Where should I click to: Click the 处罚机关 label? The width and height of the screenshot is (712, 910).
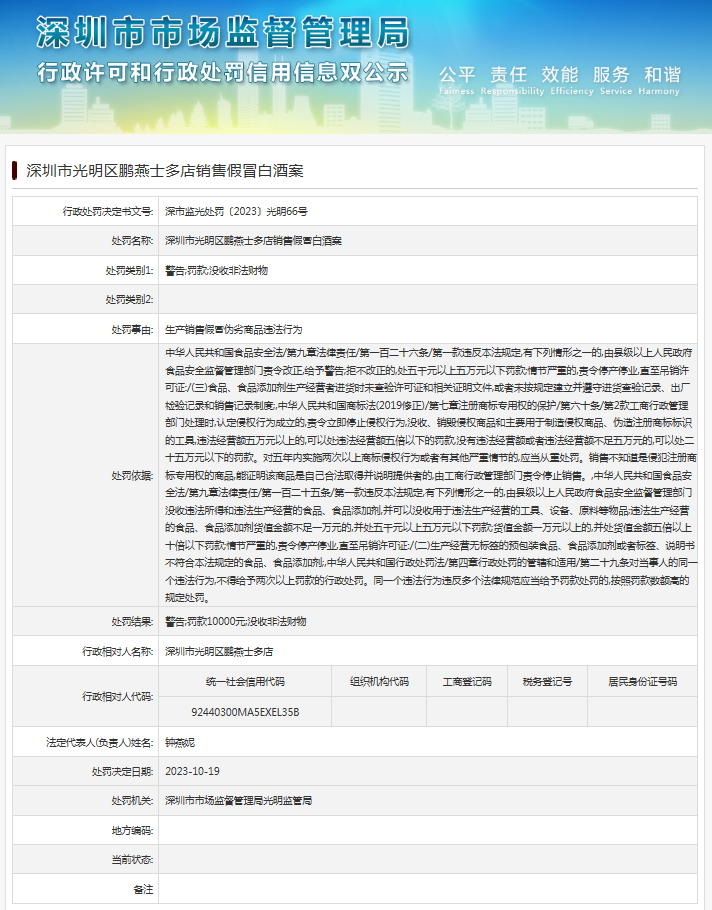pos(132,801)
